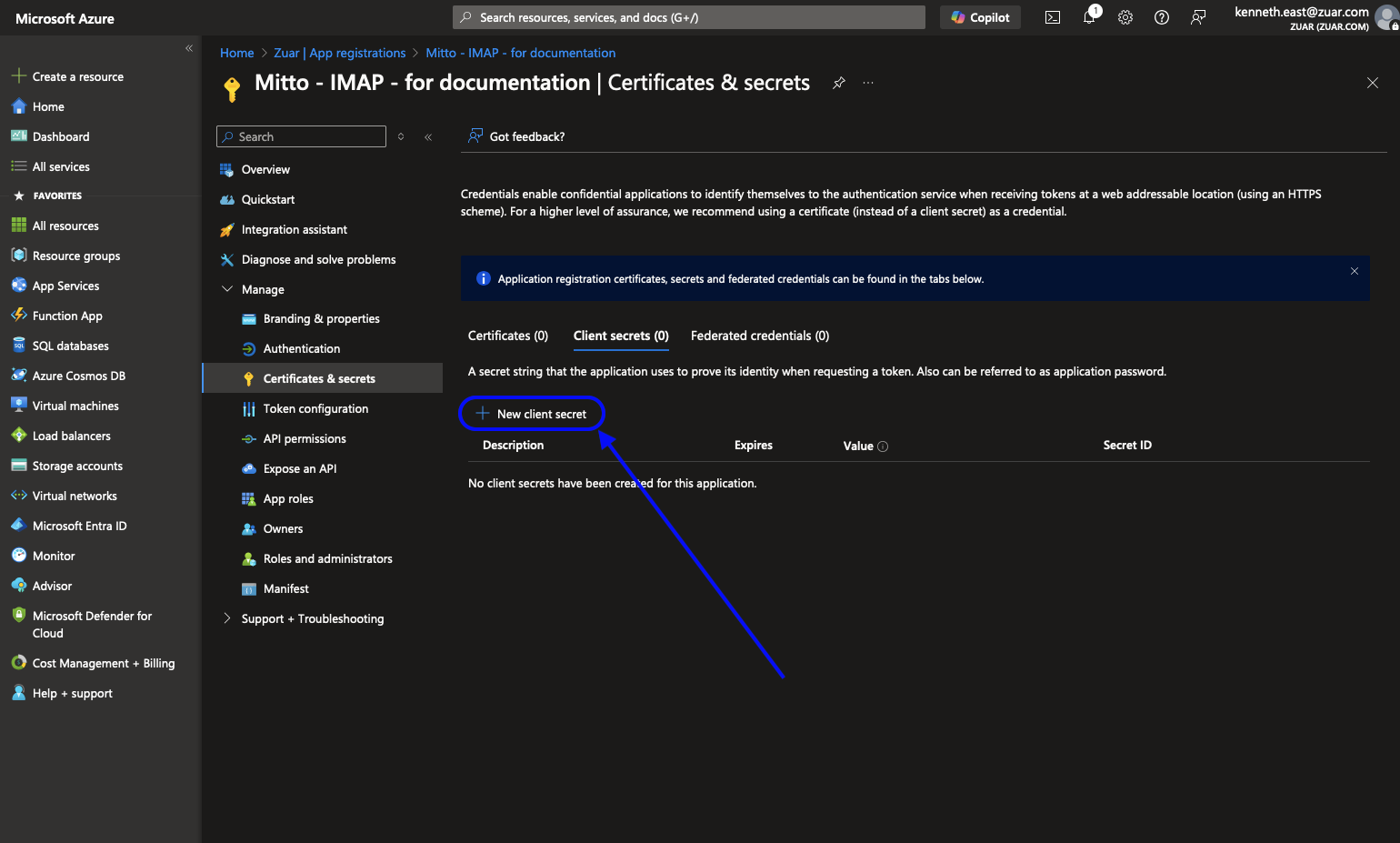Pin this blade with the pin icon
Screen dimensions: 1400x843
click(x=838, y=83)
